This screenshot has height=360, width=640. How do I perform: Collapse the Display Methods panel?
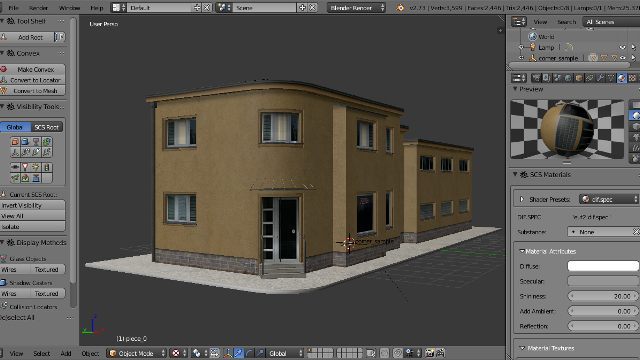point(2,242)
